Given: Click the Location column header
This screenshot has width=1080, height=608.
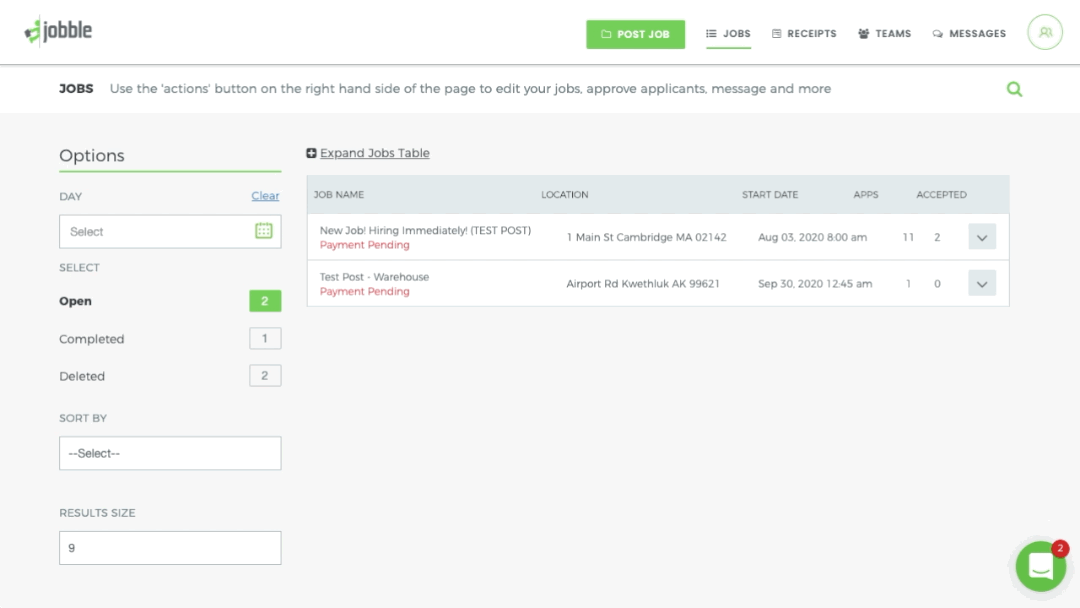Looking at the screenshot, I should click(565, 195).
